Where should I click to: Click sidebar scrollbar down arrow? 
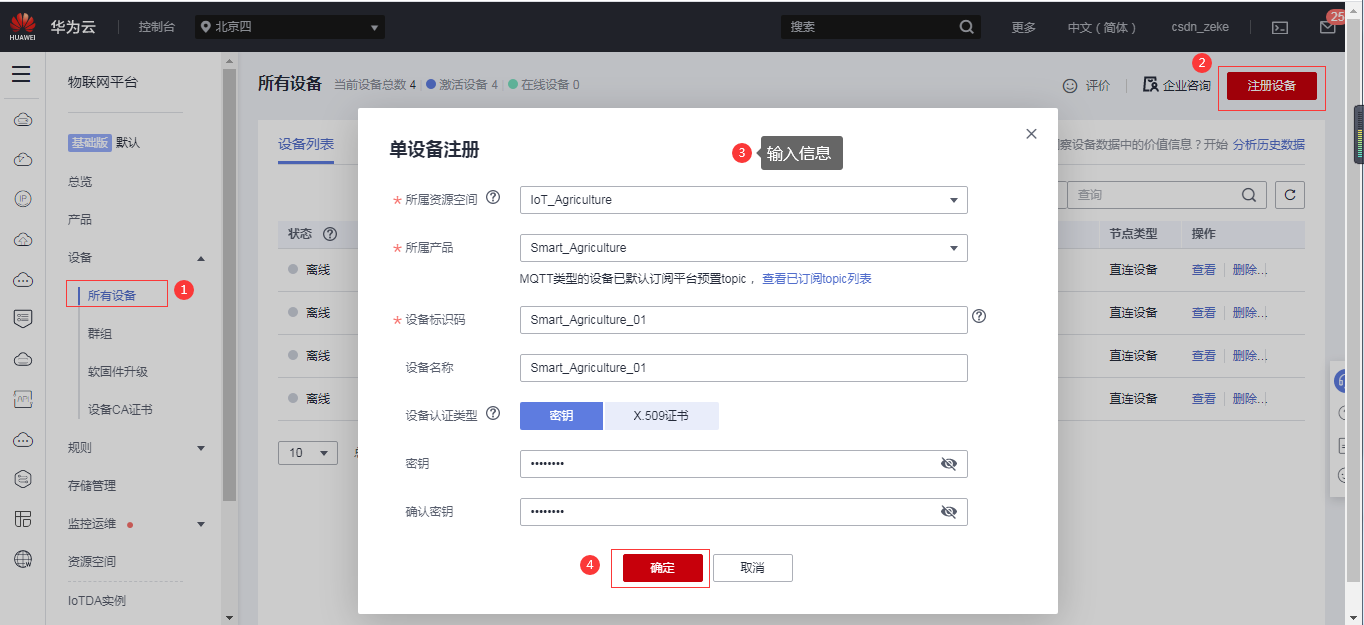229,617
